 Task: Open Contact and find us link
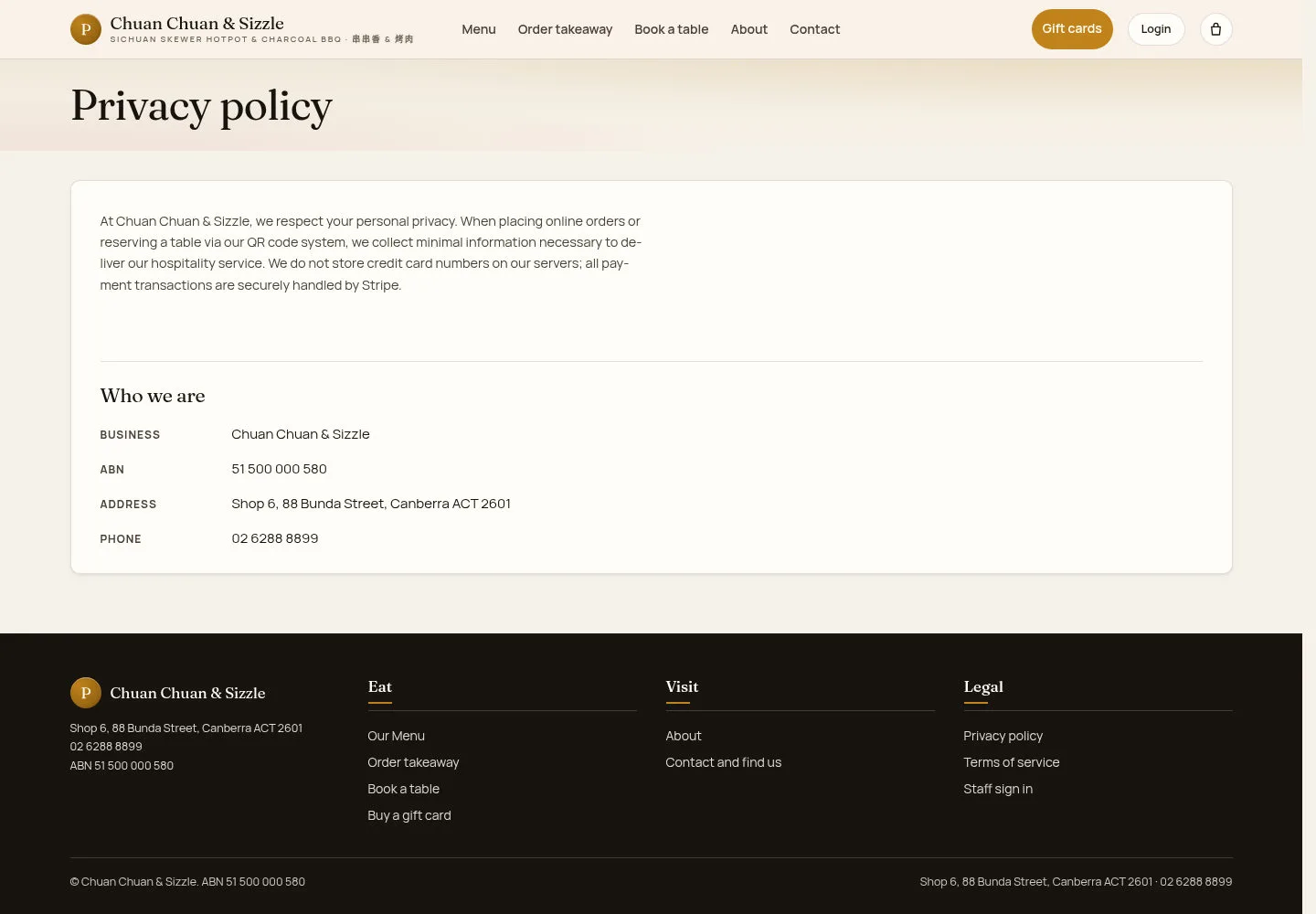pos(724,762)
